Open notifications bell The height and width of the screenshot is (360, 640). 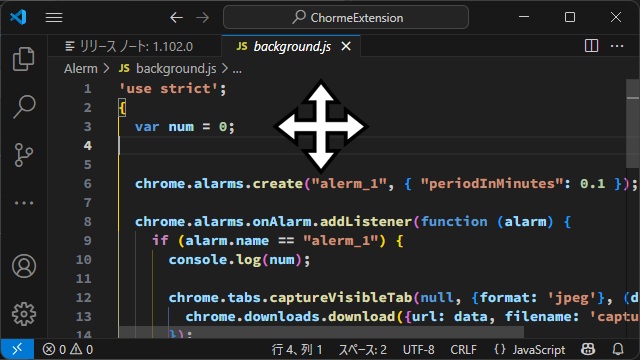click(x=618, y=349)
